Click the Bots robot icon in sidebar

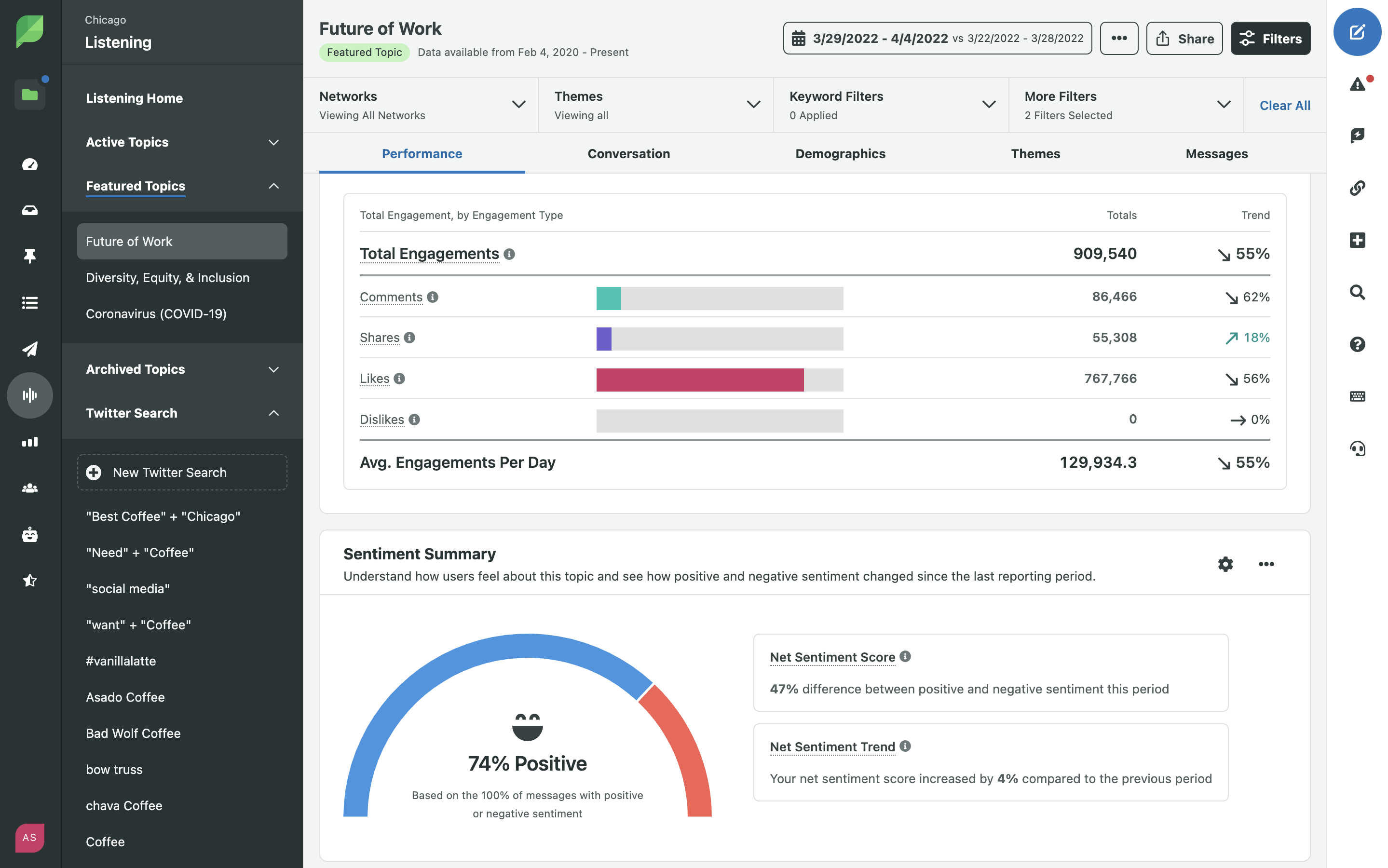tap(30, 534)
